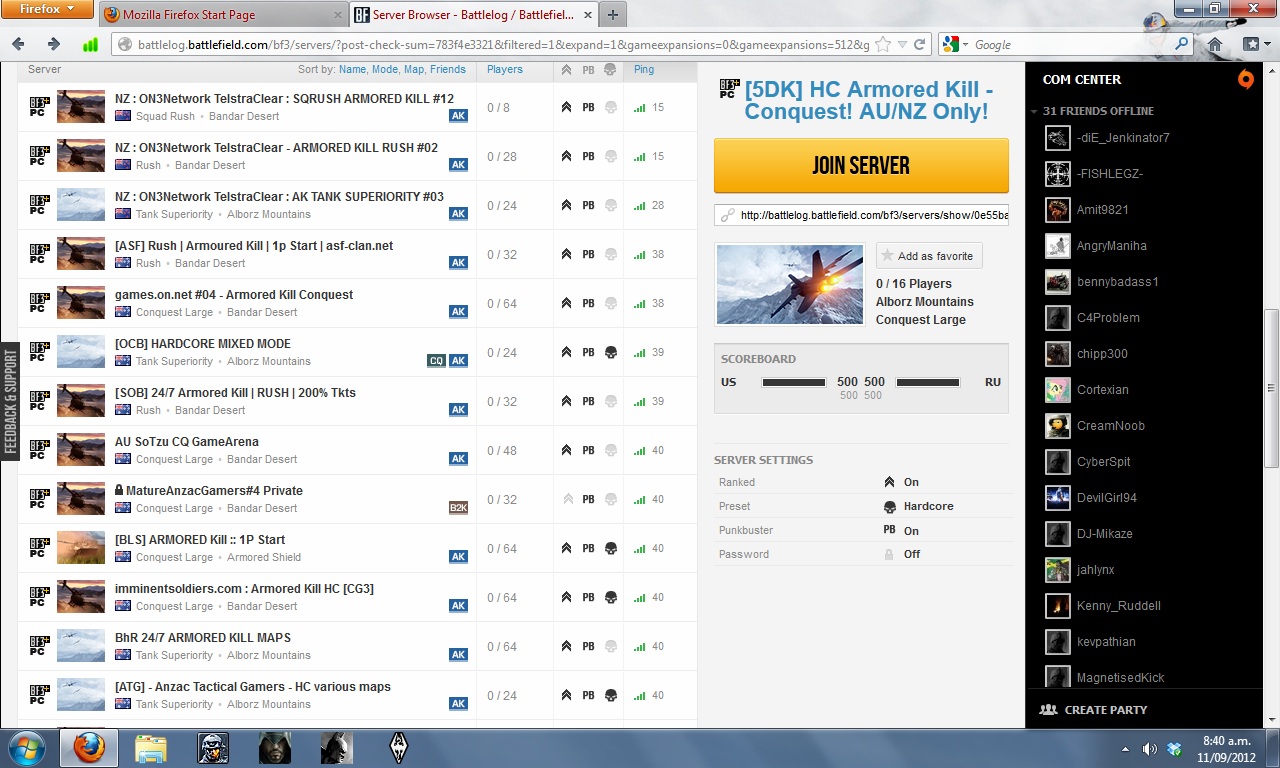Click the Origin logo in Com Center
The image size is (1280, 768).
(x=1245, y=80)
